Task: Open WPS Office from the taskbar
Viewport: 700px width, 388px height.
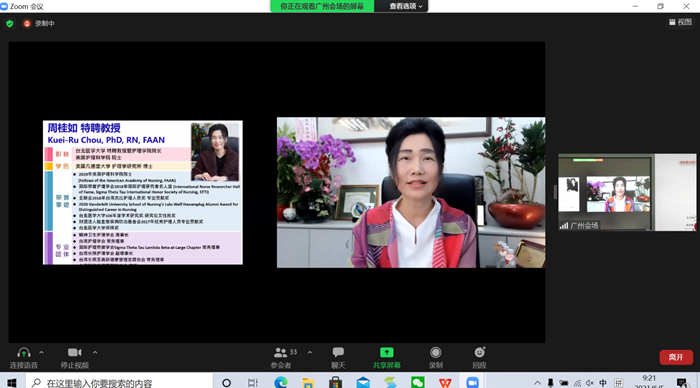Action: click(x=445, y=383)
